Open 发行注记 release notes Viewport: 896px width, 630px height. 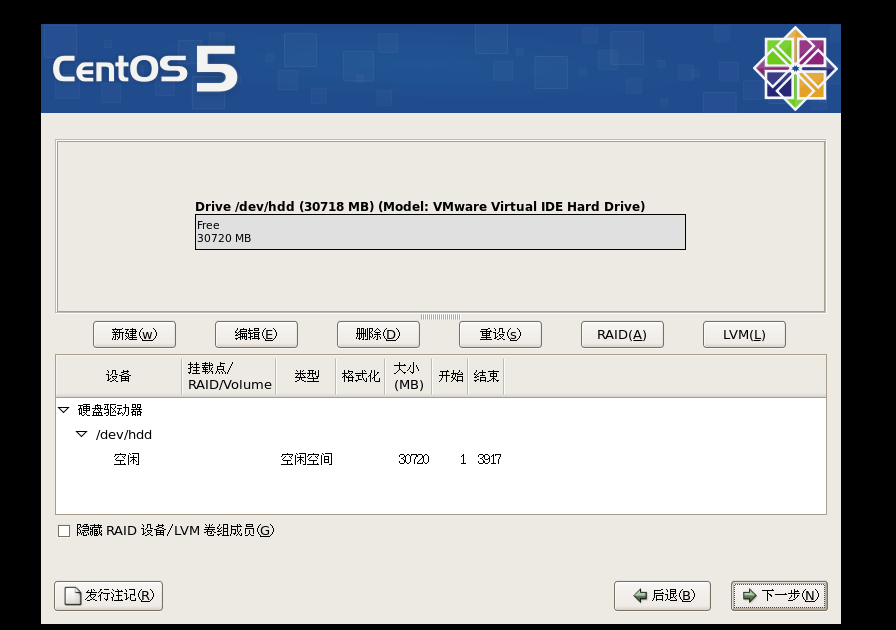[108, 595]
